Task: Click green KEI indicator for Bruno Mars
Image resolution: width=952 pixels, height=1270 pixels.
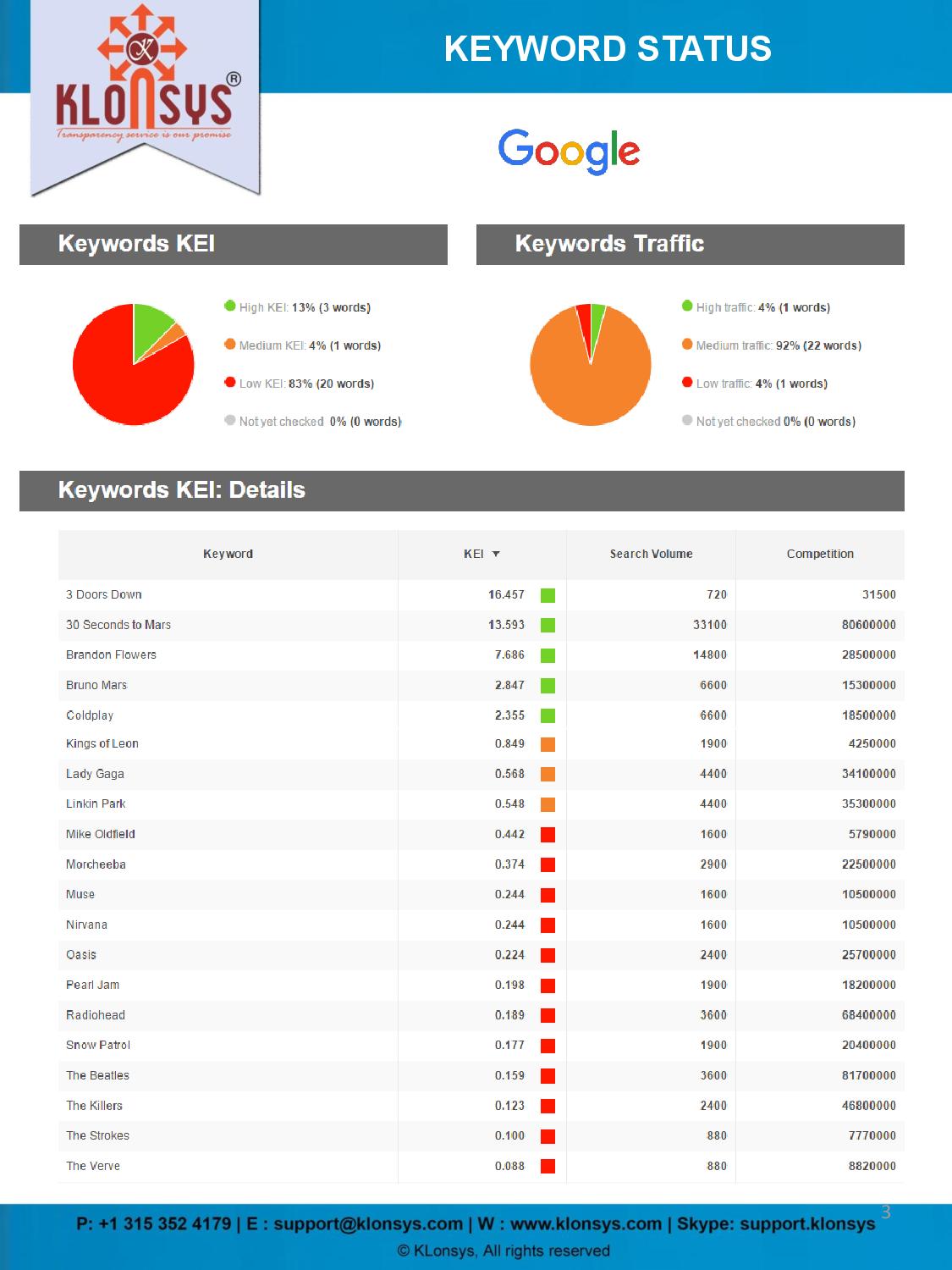Action: point(548,686)
